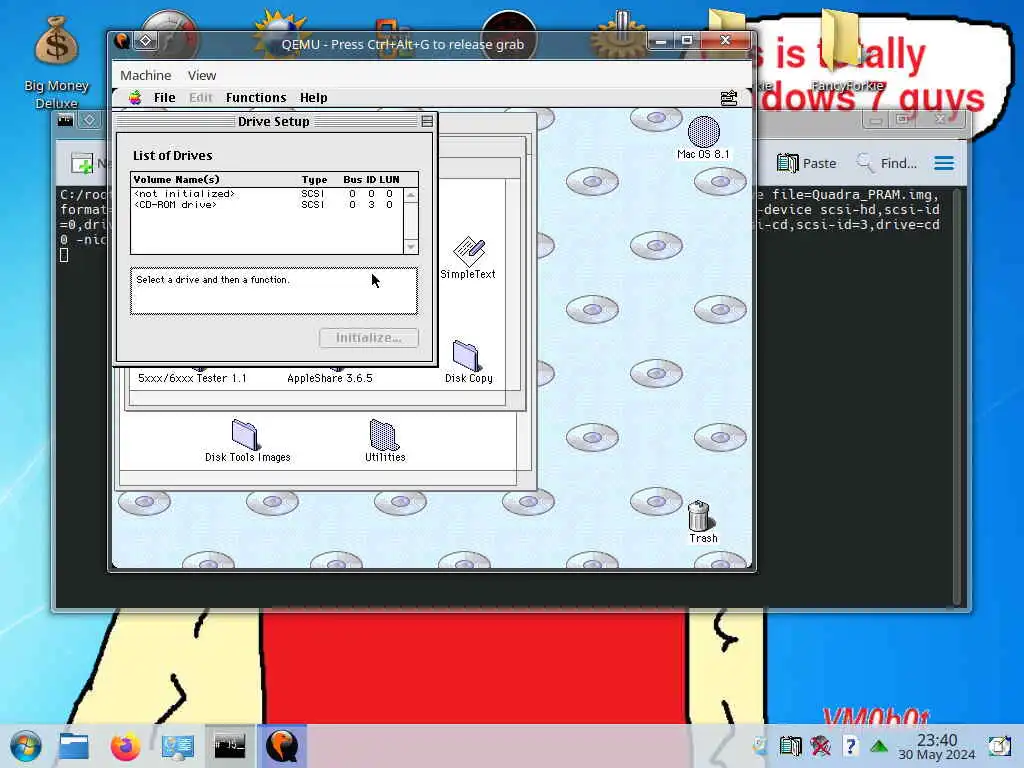Select the Utilities folder icon
The height and width of the screenshot is (768, 1024).
tap(384, 434)
